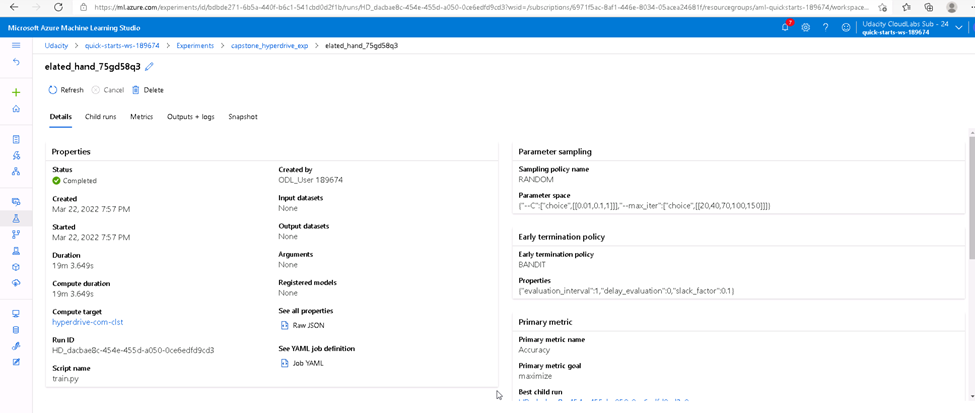Image resolution: width=975 pixels, height=413 pixels.
Task: Click the Accuracy primary metric name
Action: tap(534, 350)
